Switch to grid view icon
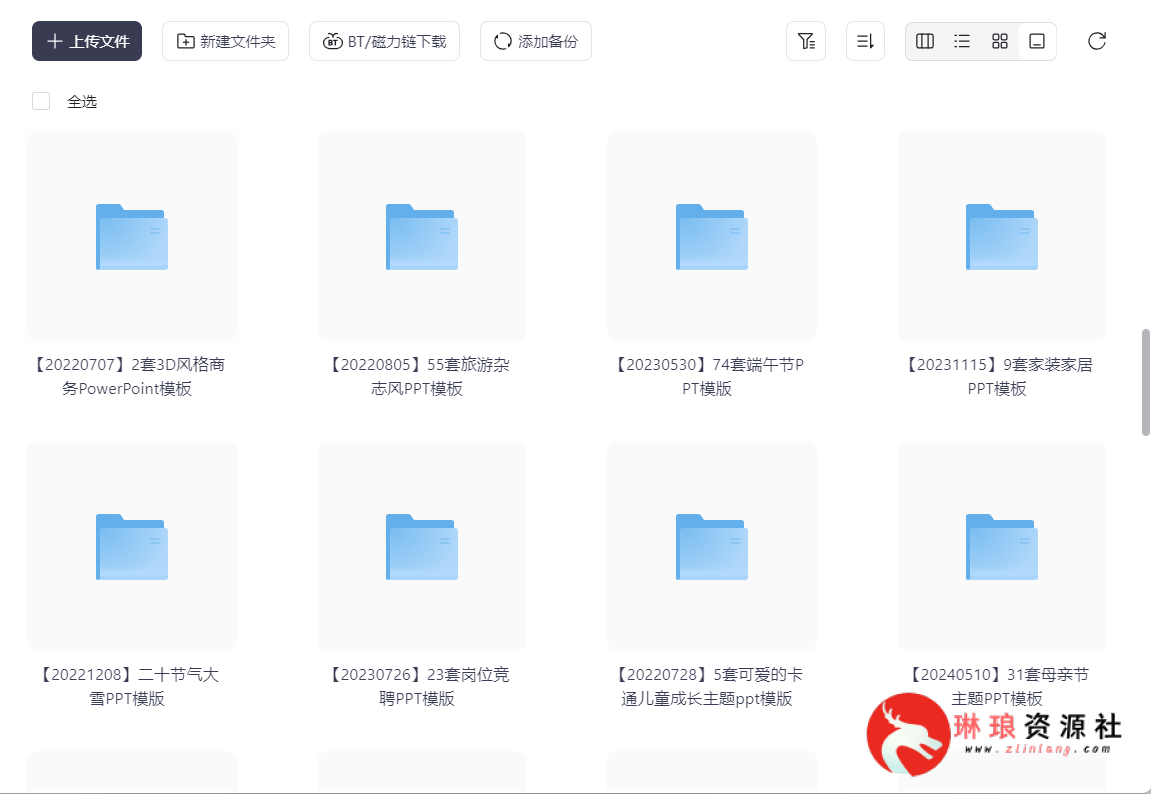This screenshot has height=794, width=1151. pos(1000,41)
